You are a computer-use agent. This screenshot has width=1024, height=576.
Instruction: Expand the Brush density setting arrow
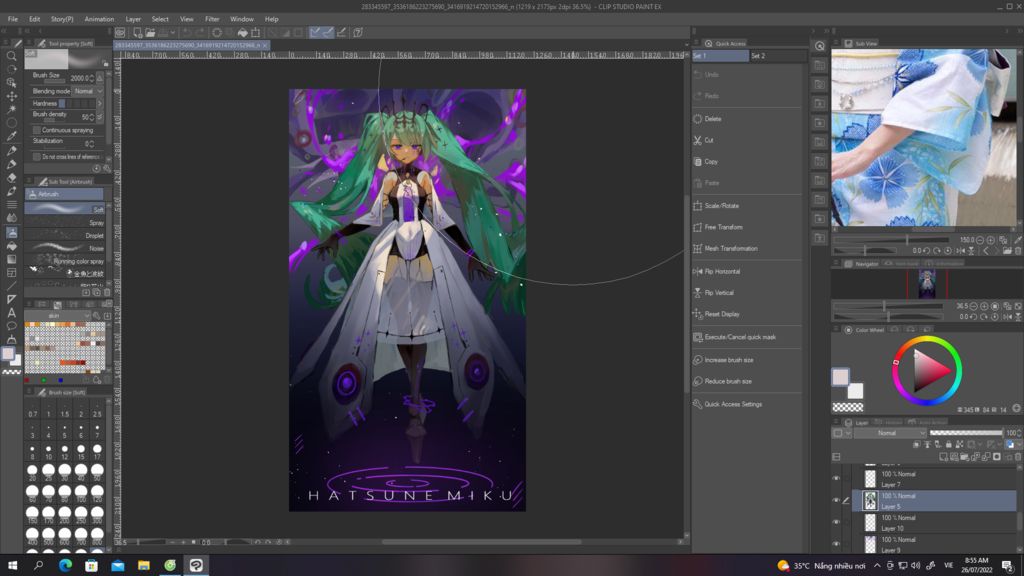tap(100, 116)
